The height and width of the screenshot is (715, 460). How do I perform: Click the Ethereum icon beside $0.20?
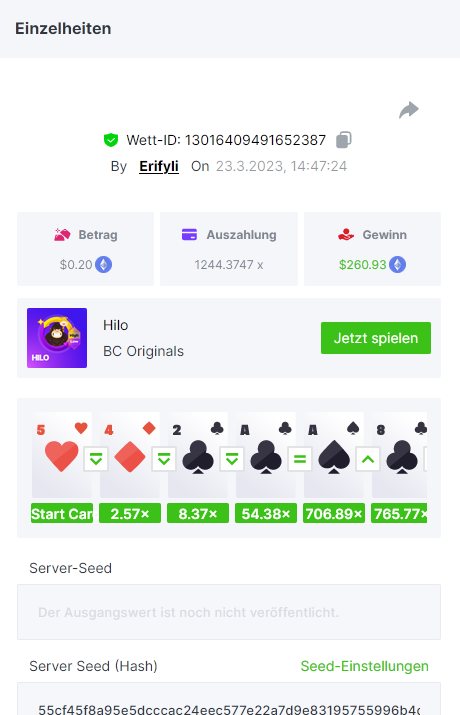point(103,264)
